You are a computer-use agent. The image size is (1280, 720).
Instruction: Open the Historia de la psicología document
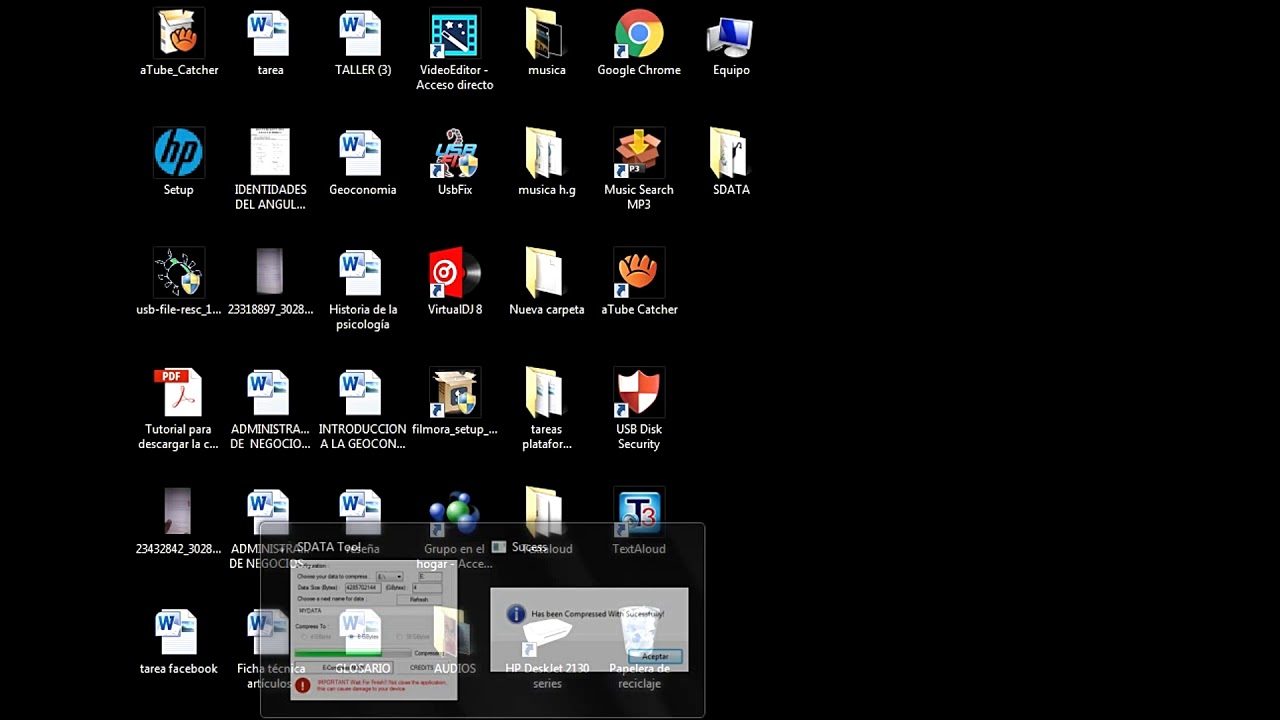362,288
